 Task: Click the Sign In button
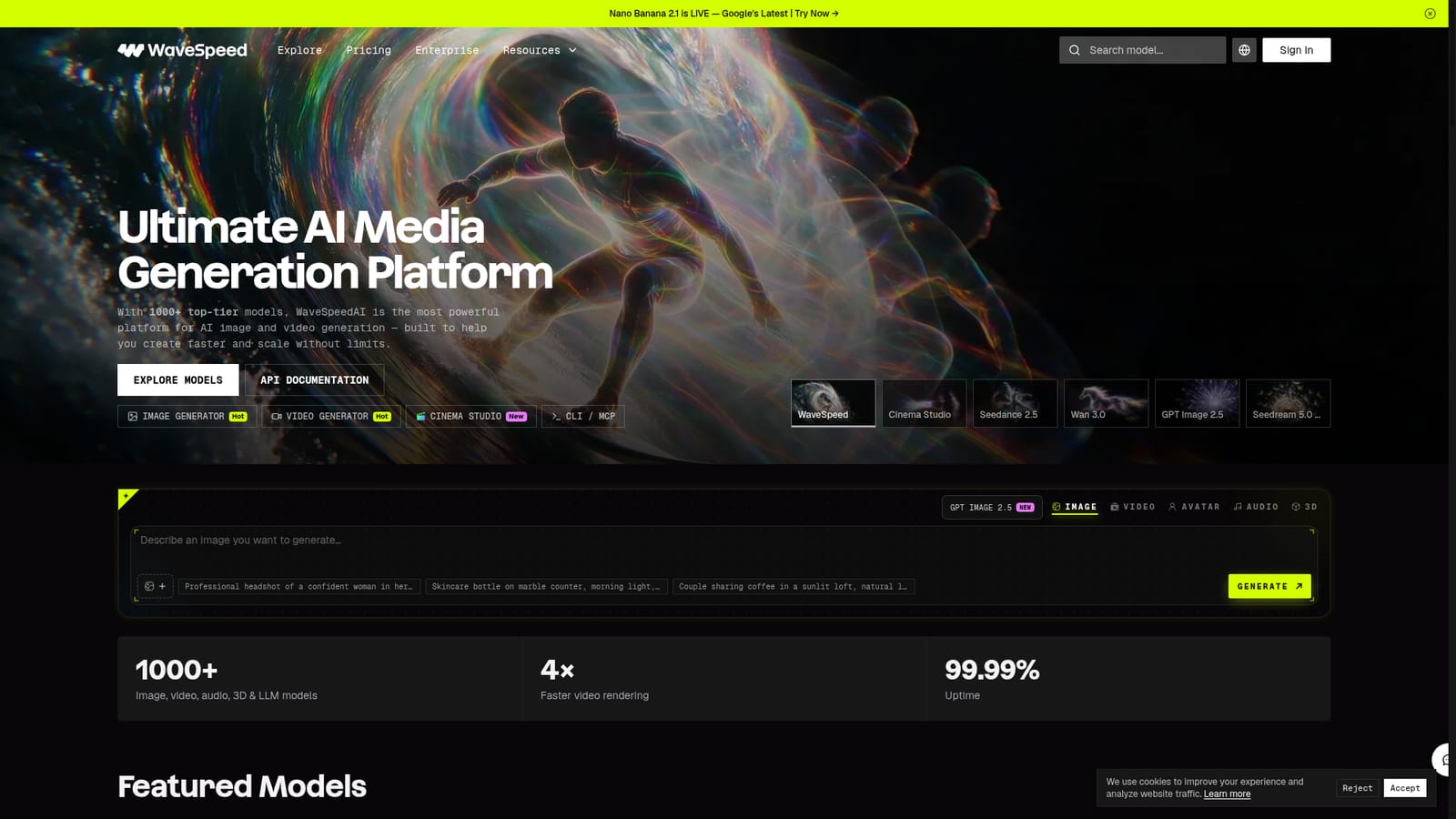pos(1296,50)
